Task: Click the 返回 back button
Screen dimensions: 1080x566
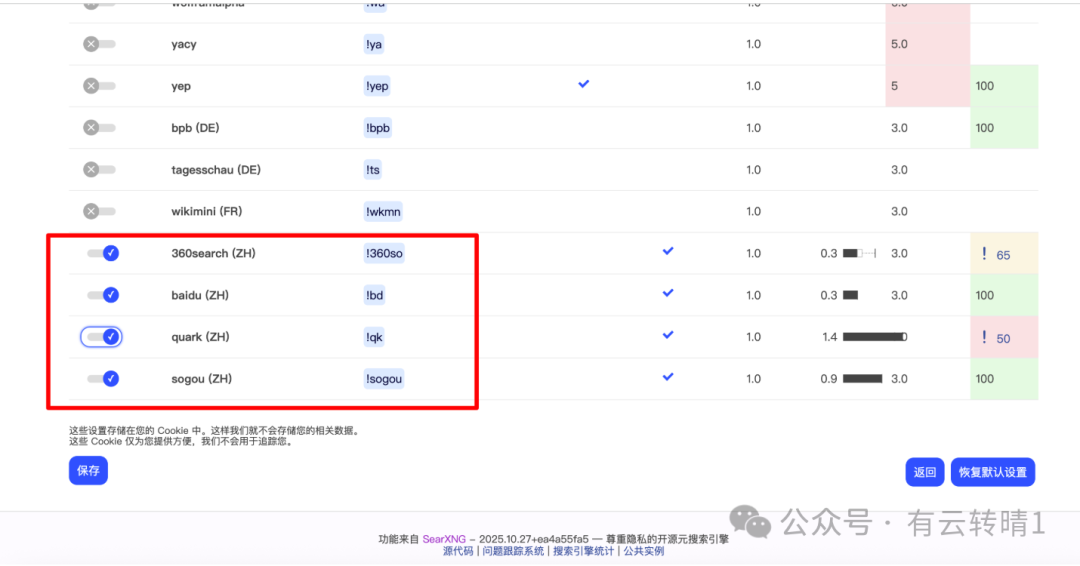Action: tap(925, 473)
